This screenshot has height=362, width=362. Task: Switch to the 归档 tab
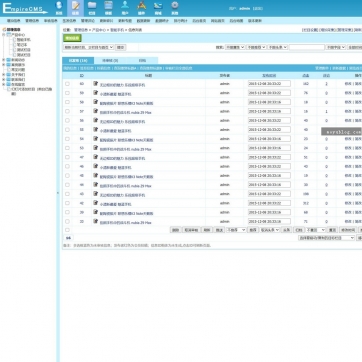(142, 61)
